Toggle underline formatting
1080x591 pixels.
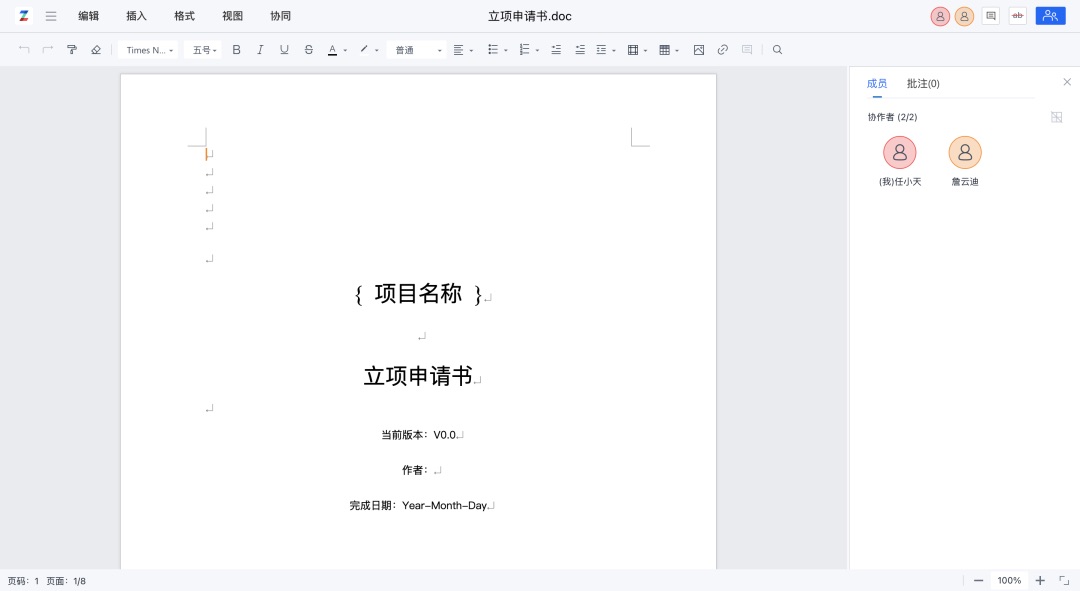[284, 50]
